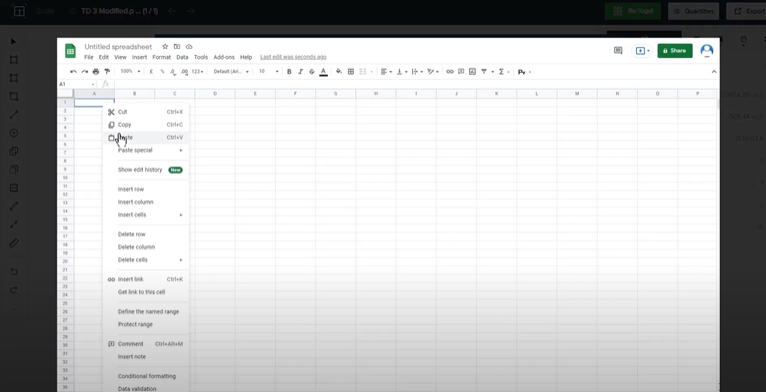Expand the Delete cells submenu

point(146,260)
